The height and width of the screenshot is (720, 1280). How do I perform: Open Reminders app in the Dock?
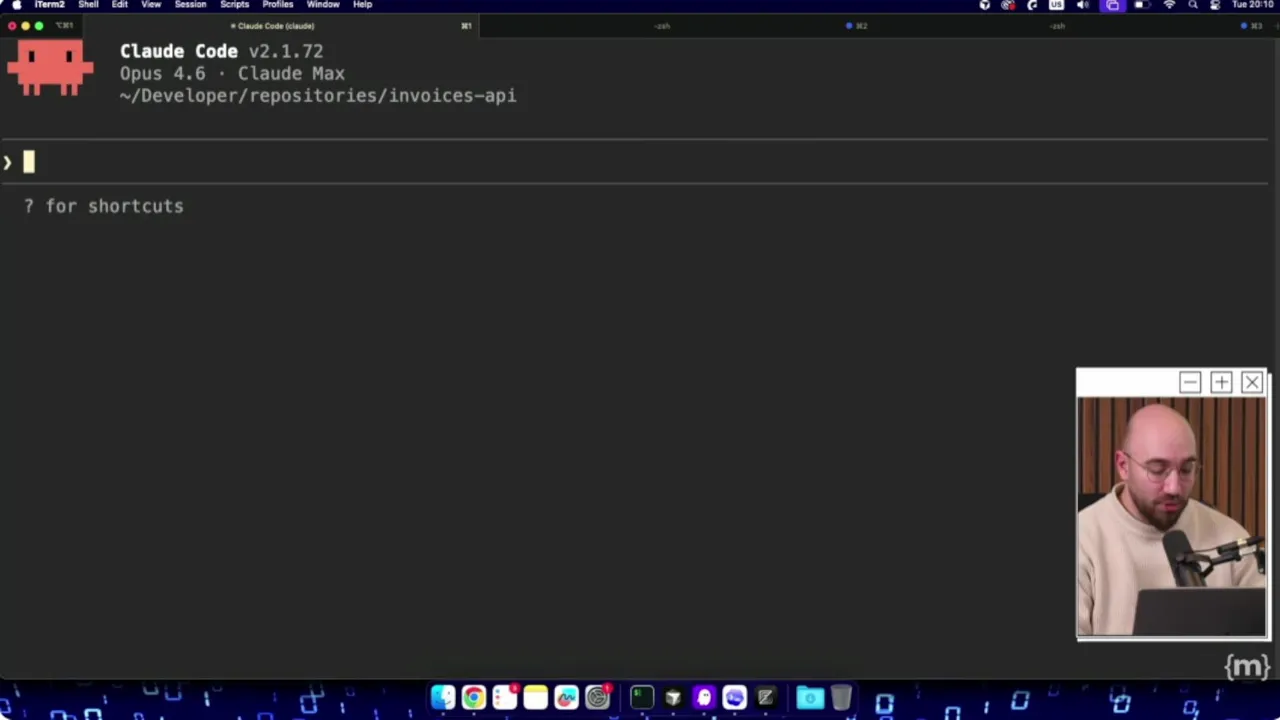505,697
